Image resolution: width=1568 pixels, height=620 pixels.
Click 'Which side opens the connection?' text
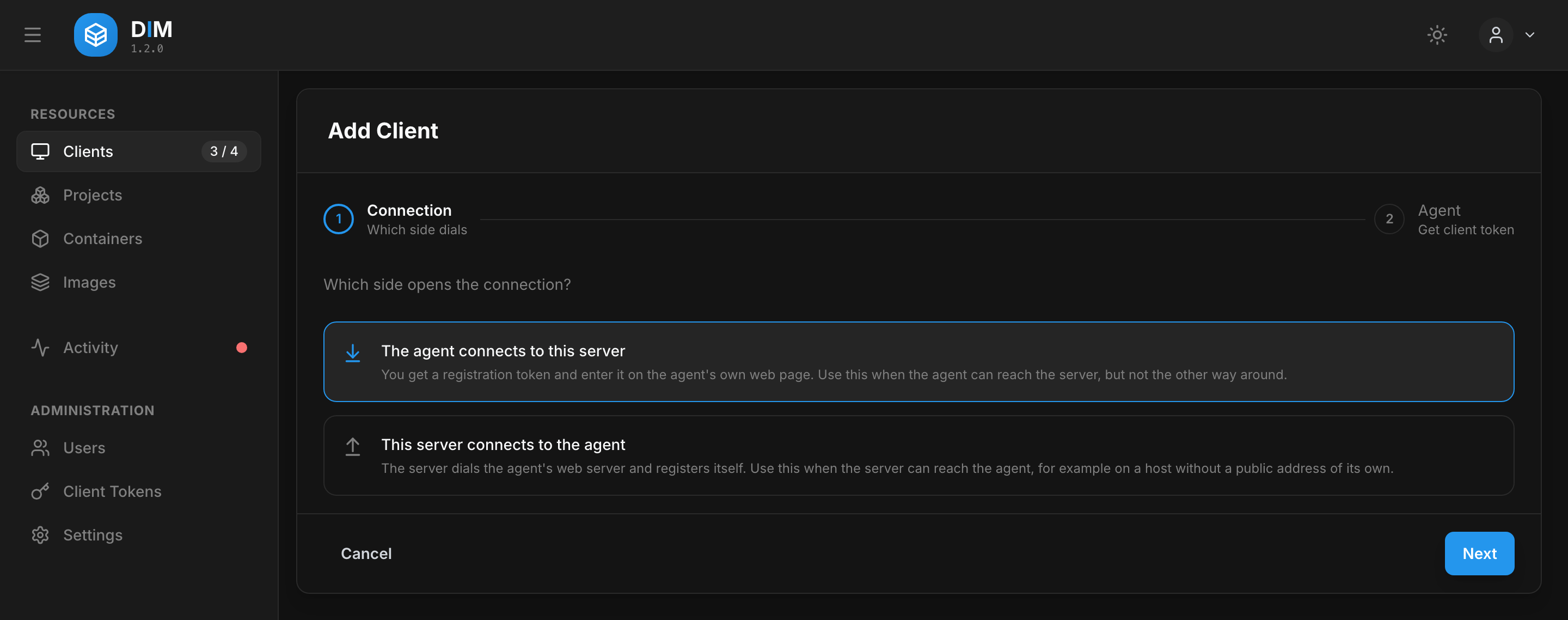click(447, 284)
